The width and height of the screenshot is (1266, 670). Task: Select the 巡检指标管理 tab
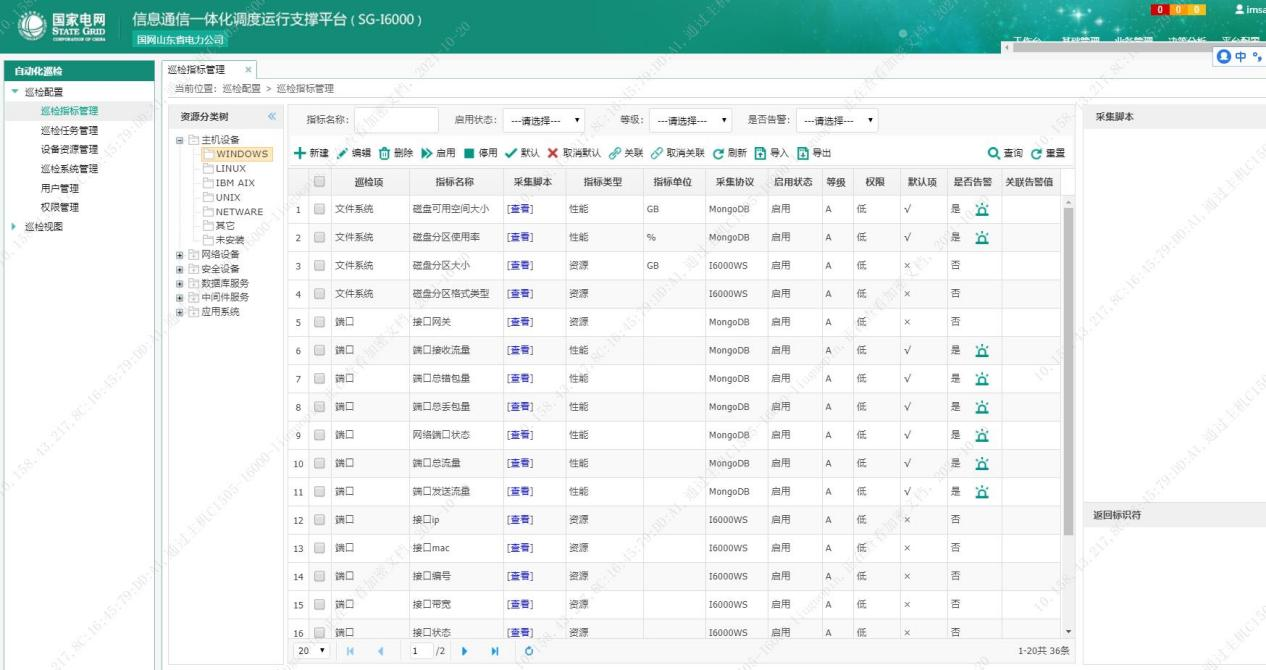coord(209,69)
